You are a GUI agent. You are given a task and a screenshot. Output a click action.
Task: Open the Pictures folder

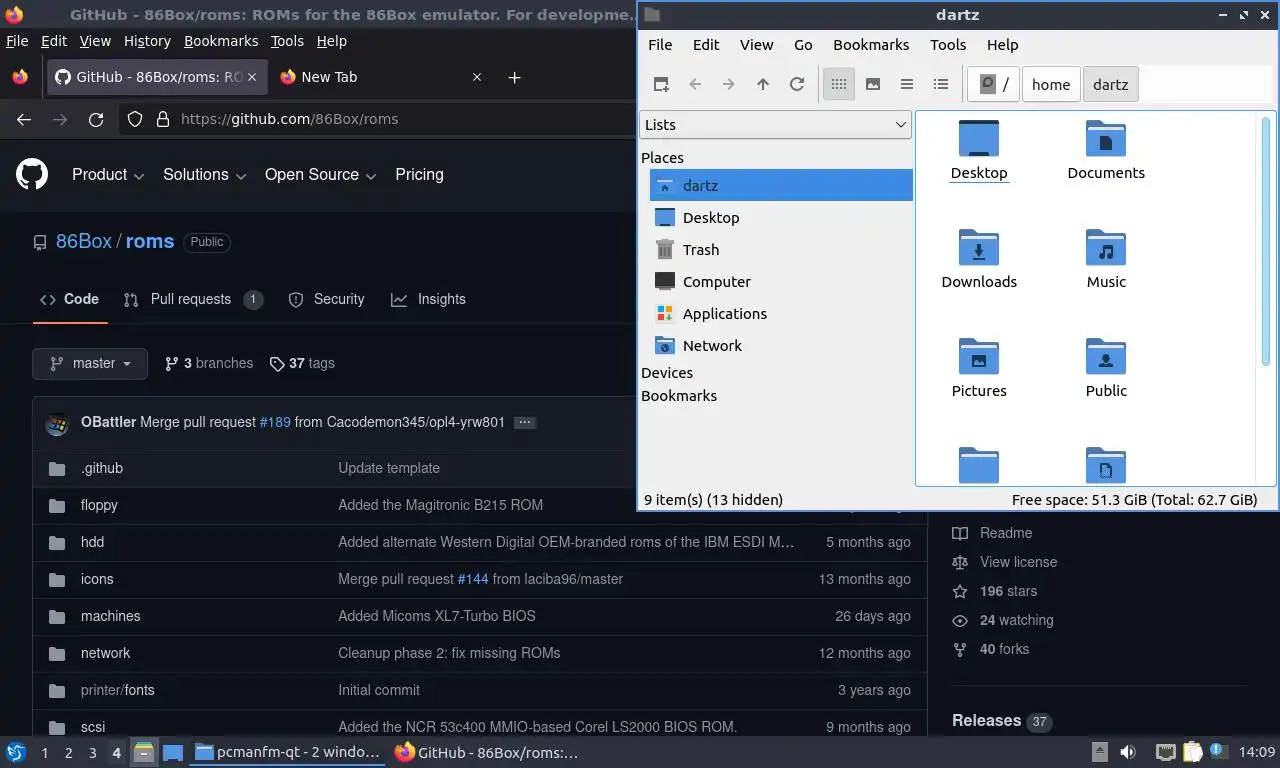point(979,368)
